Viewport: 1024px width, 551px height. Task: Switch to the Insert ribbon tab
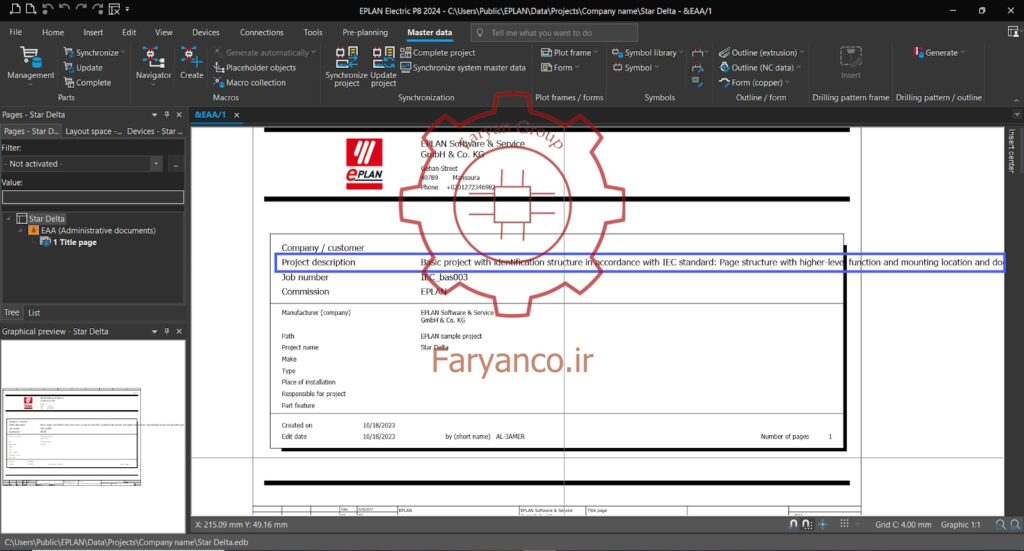point(93,32)
